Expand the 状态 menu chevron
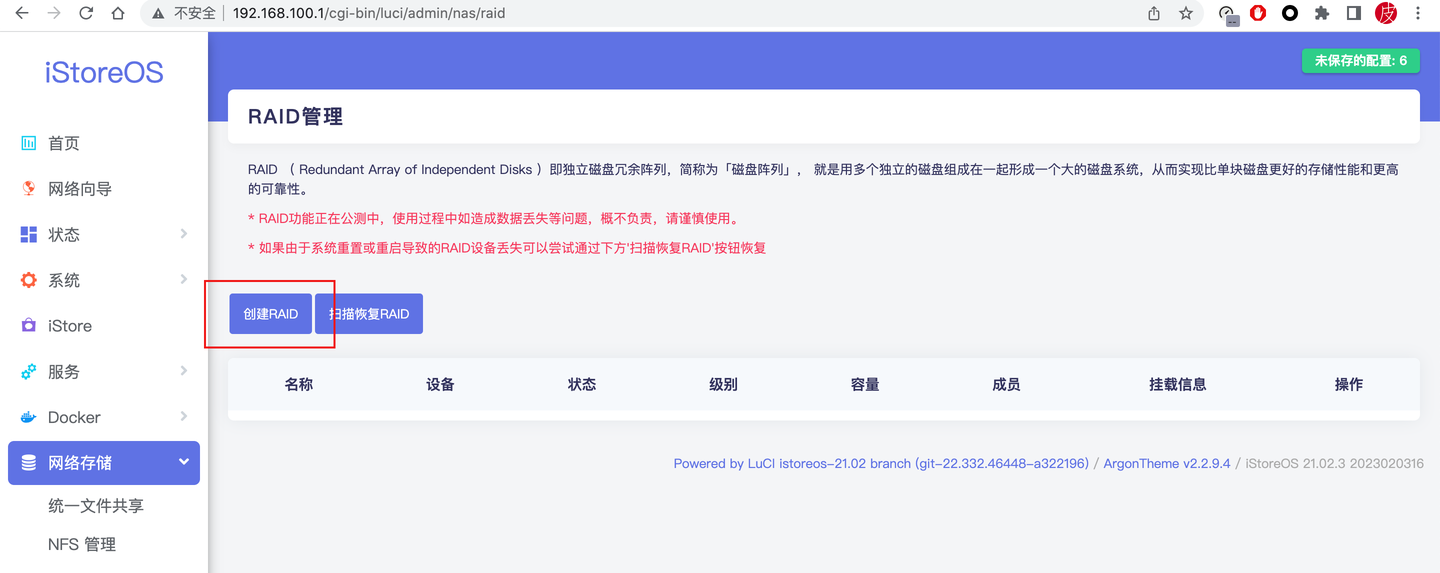The height and width of the screenshot is (573, 1440). tap(184, 233)
